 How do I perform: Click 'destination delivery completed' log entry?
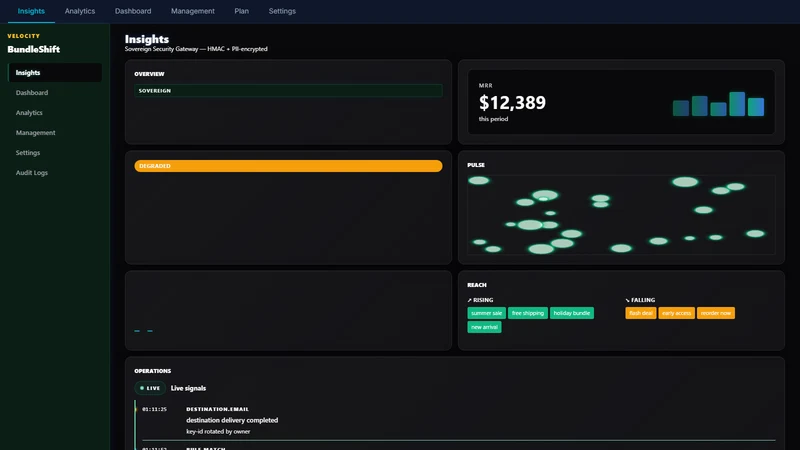click(232, 420)
